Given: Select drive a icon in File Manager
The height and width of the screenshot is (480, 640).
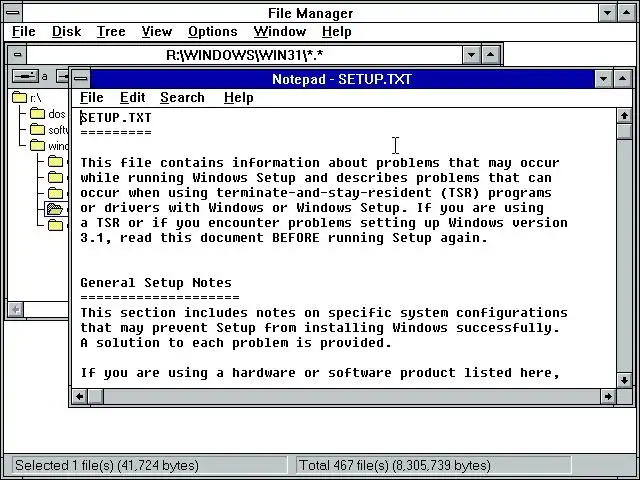Looking at the screenshot, I should point(25,76).
